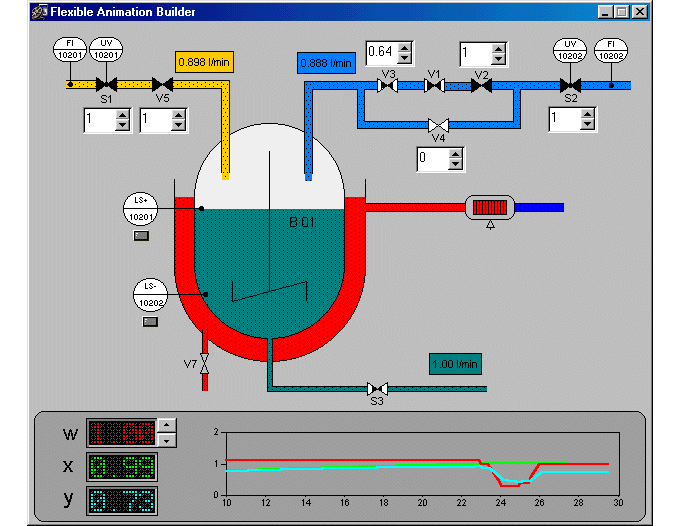Click the V1 valve on blue pipe
684x526 pixels.
(x=434, y=86)
